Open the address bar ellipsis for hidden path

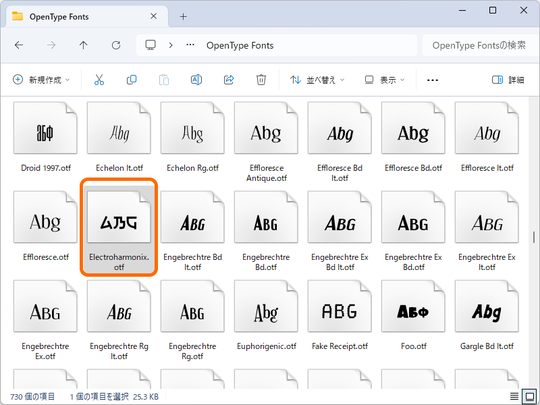[x=190, y=45]
